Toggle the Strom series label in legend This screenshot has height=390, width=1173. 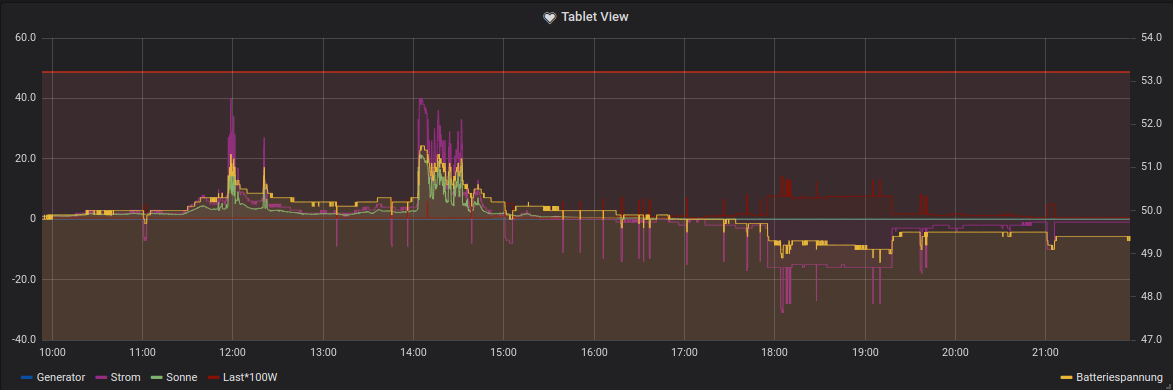pos(127,377)
